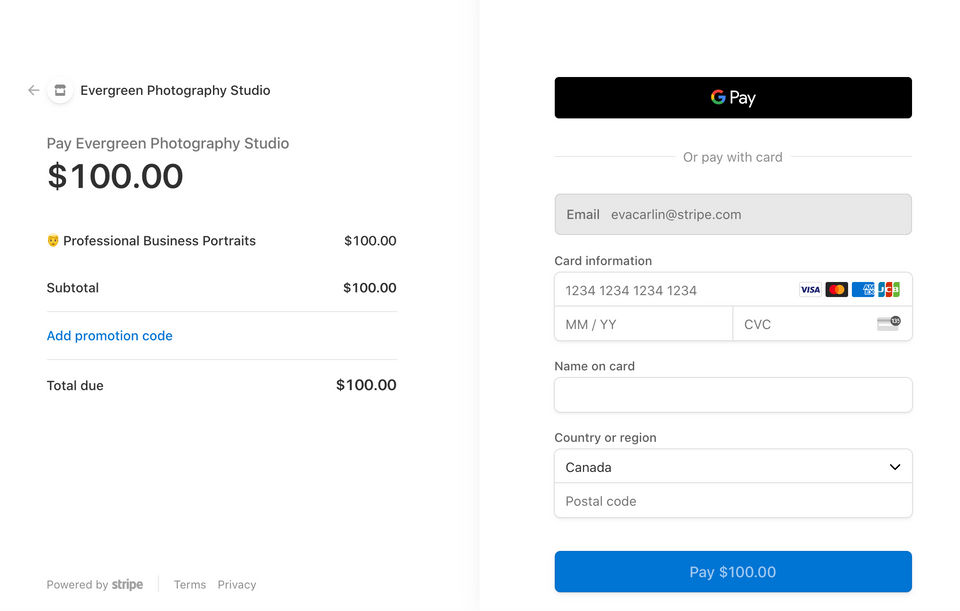Image resolution: width=960 pixels, height=611 pixels.
Task: Click the American Express logo
Action: 863,290
